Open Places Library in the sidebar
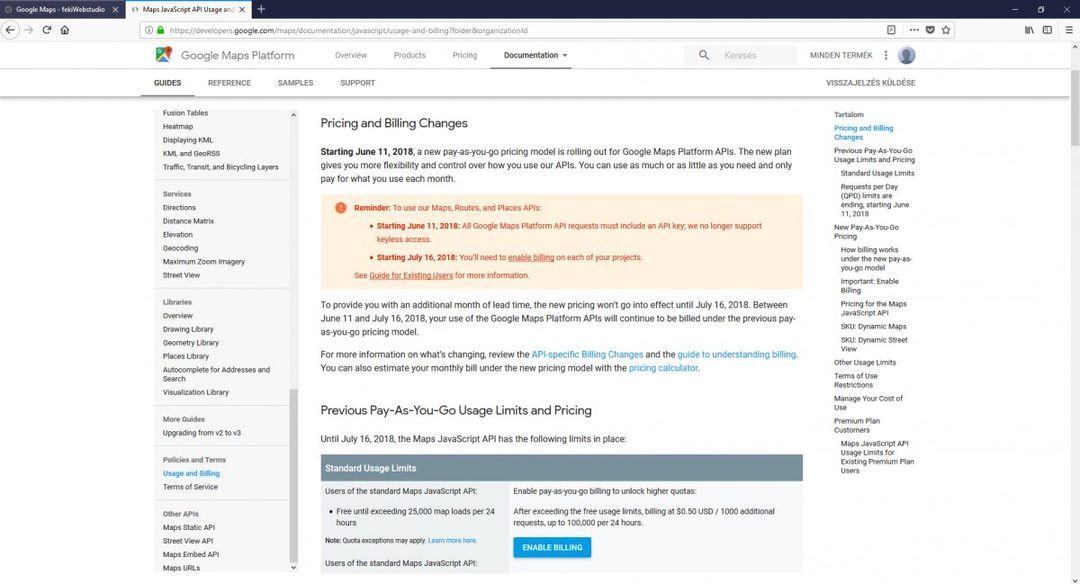Screen dimensions: 1080x584 point(185,356)
